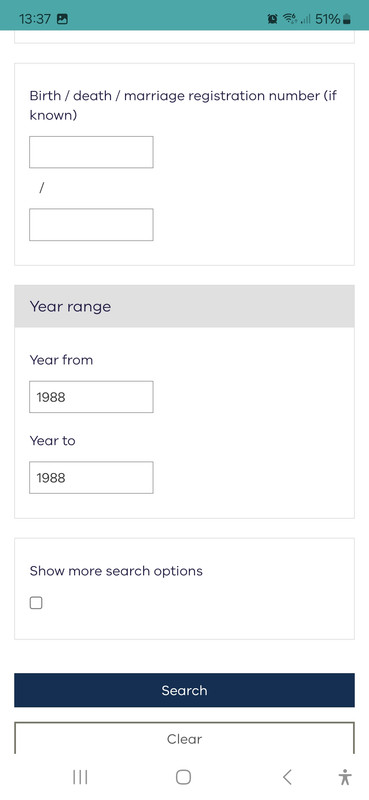Select second registration number box after slash
This screenshot has height=800, width=369.
pos(91,224)
